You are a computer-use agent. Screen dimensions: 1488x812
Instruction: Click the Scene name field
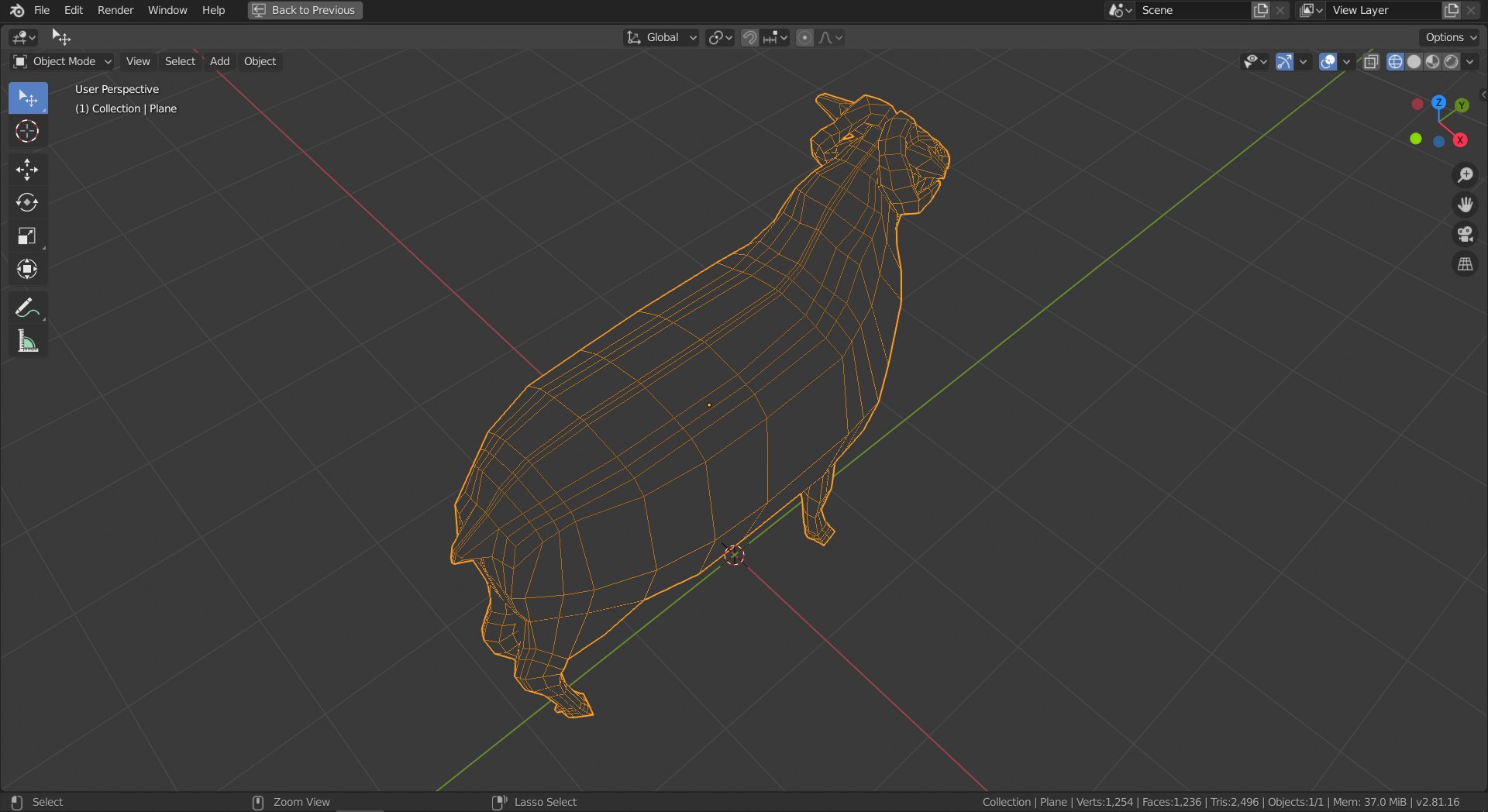coord(1193,10)
